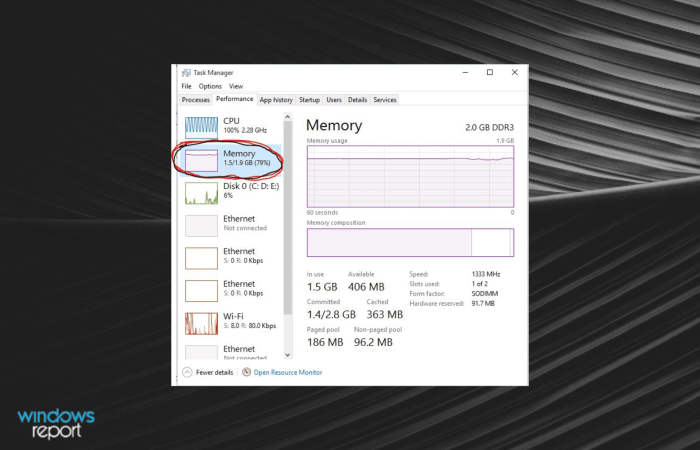Open the View menu
Screen dimensions: 700x450
[236, 86]
